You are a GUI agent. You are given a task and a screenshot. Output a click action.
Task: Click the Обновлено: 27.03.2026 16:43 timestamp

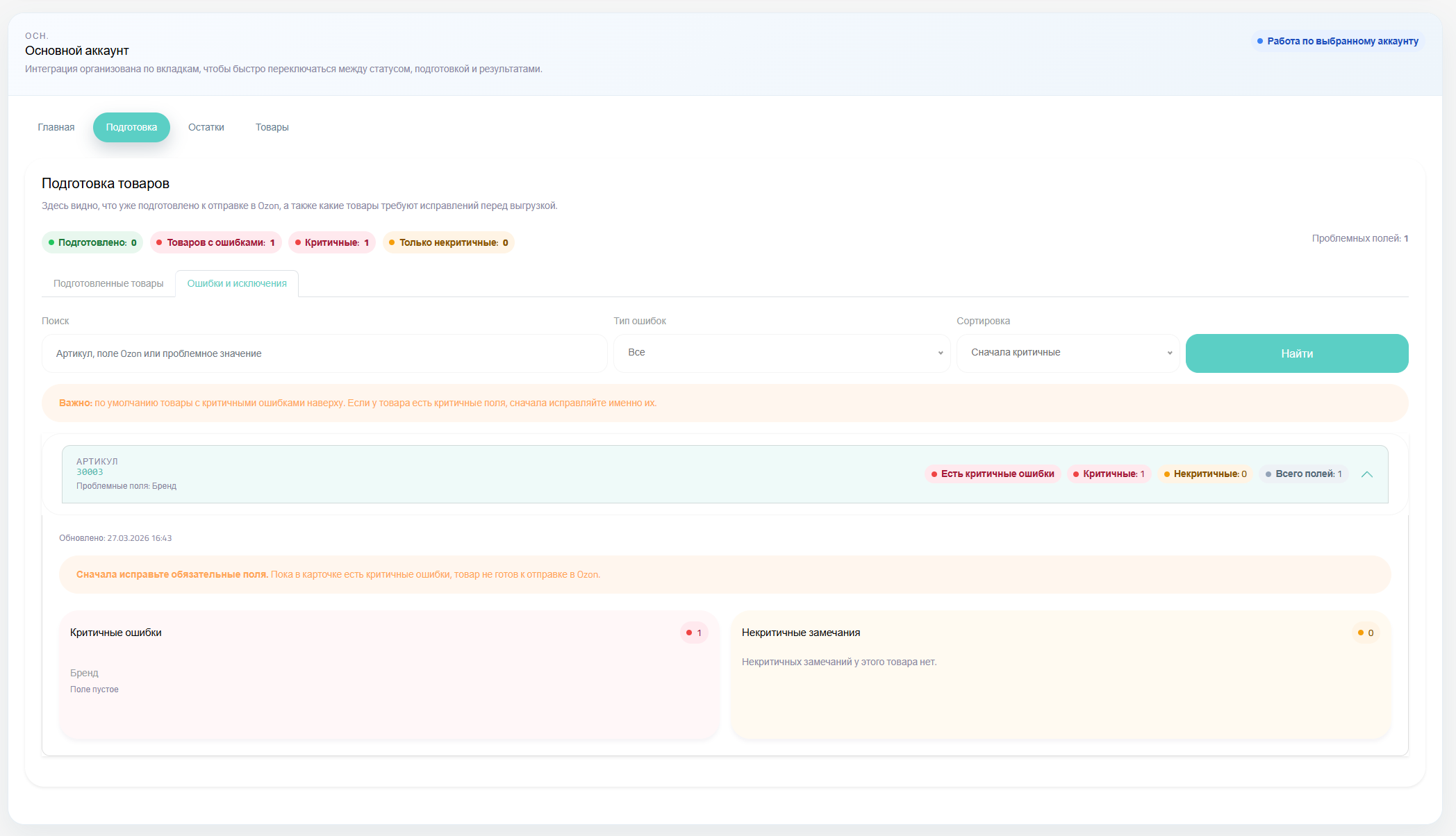tap(115, 538)
